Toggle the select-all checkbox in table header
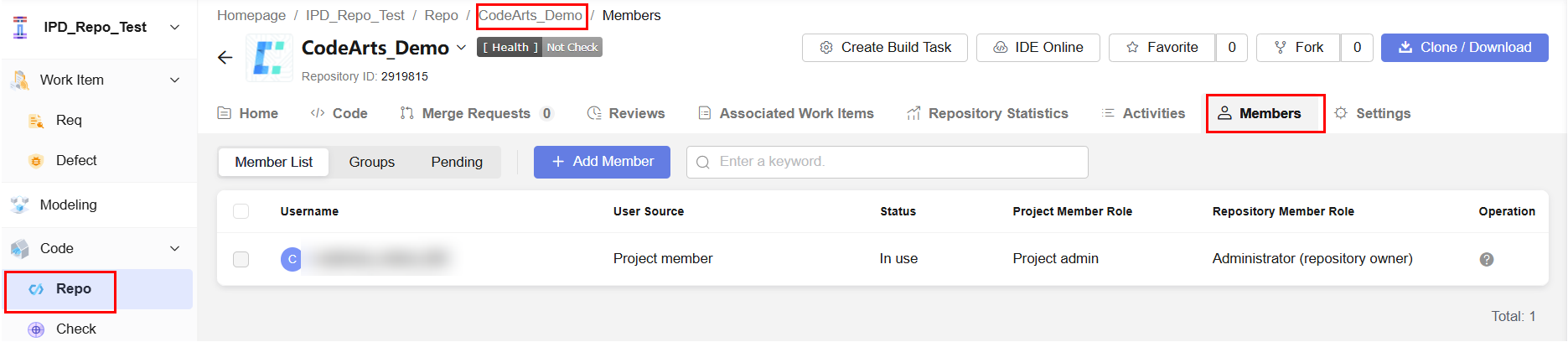Image resolution: width=1568 pixels, height=342 pixels. click(241, 211)
